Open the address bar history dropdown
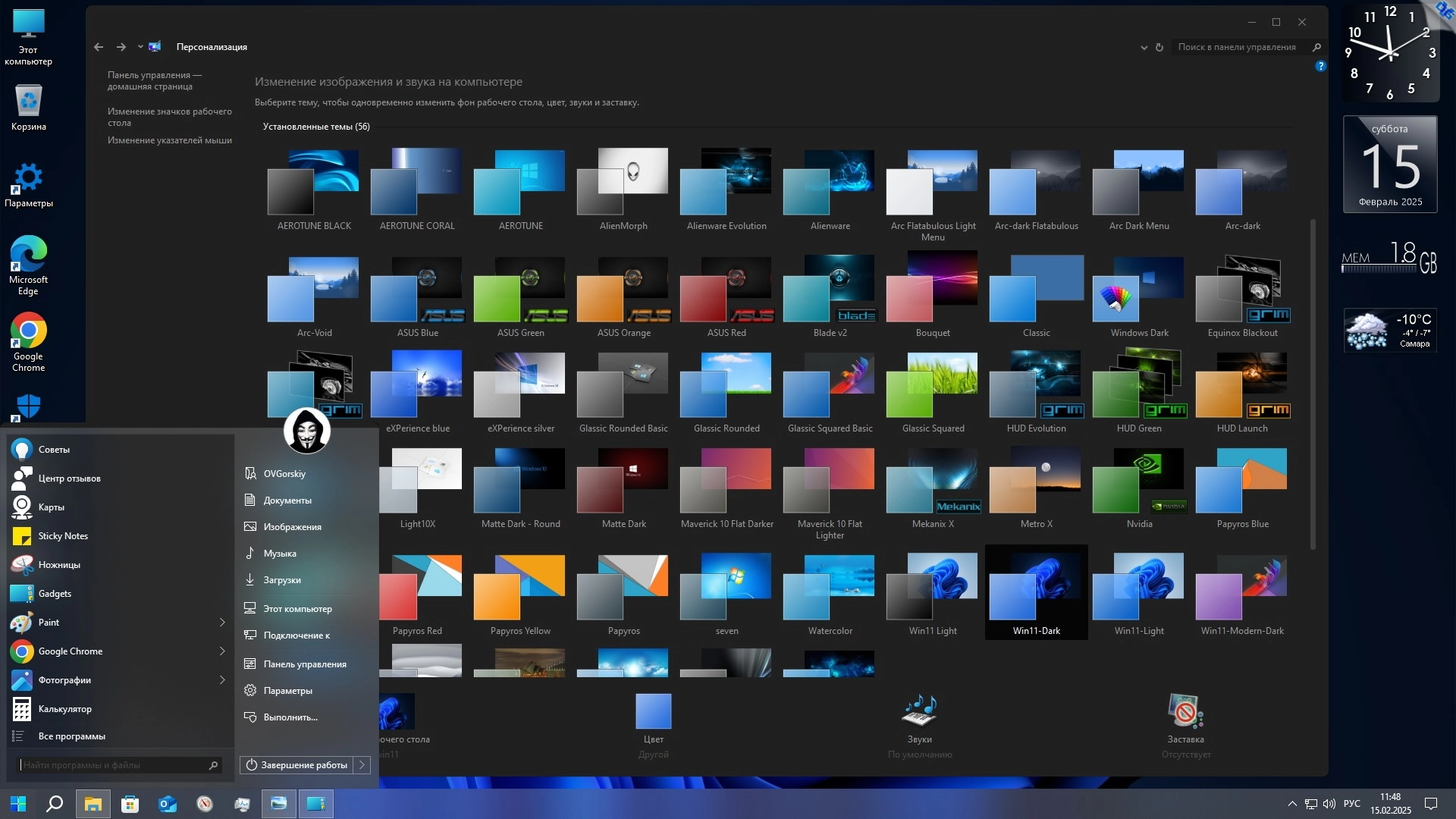This screenshot has width=1456, height=819. (x=1144, y=47)
